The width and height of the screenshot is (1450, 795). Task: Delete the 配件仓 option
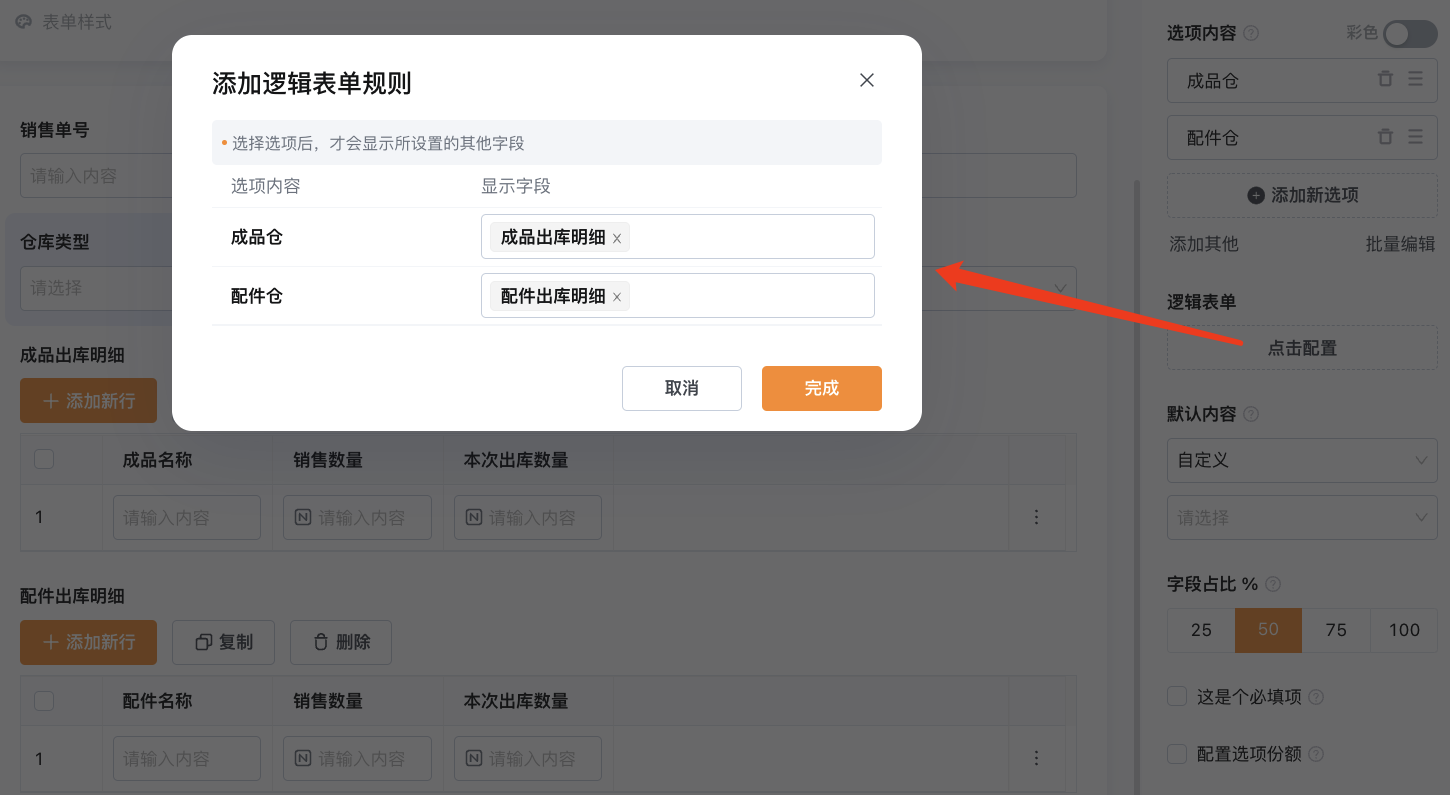point(1385,137)
